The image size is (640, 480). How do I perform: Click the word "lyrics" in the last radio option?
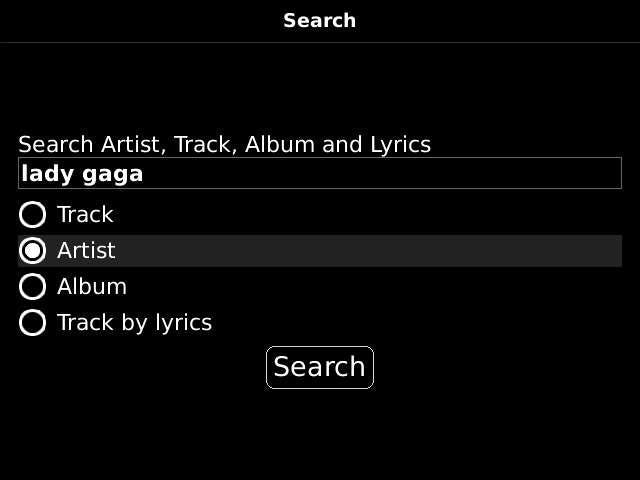point(179,323)
